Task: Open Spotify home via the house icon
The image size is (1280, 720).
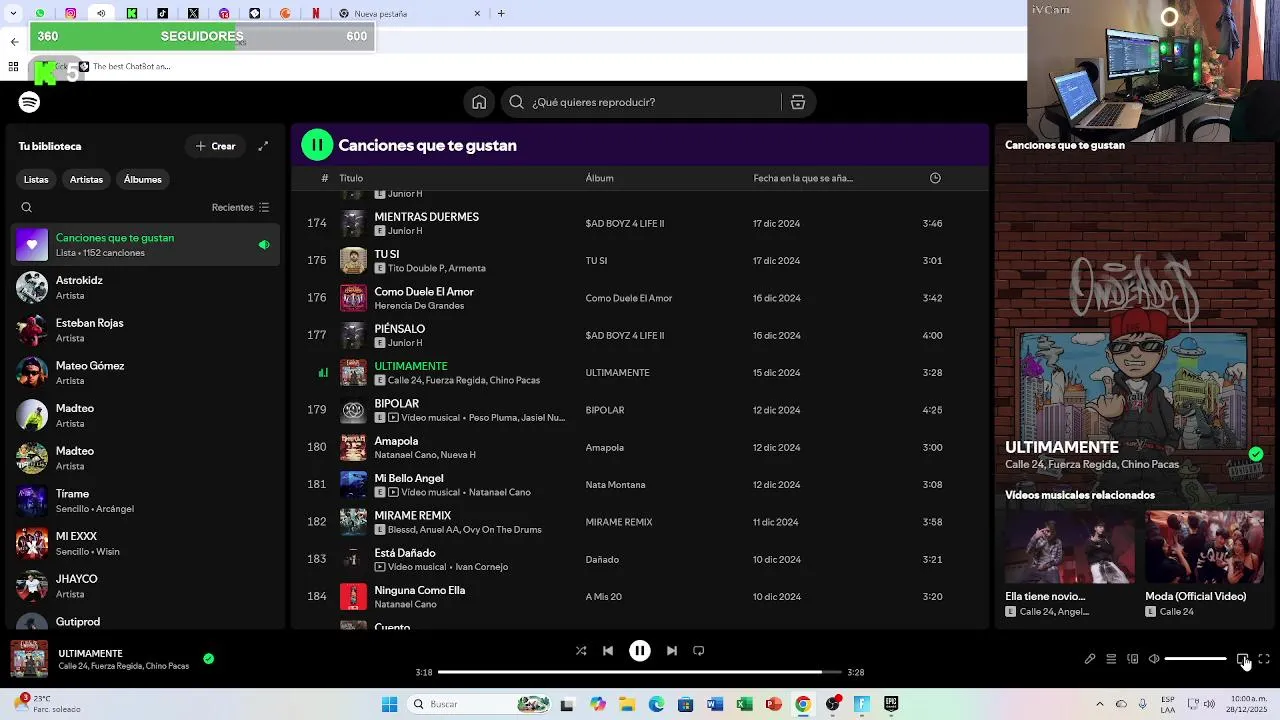Action: (x=479, y=102)
